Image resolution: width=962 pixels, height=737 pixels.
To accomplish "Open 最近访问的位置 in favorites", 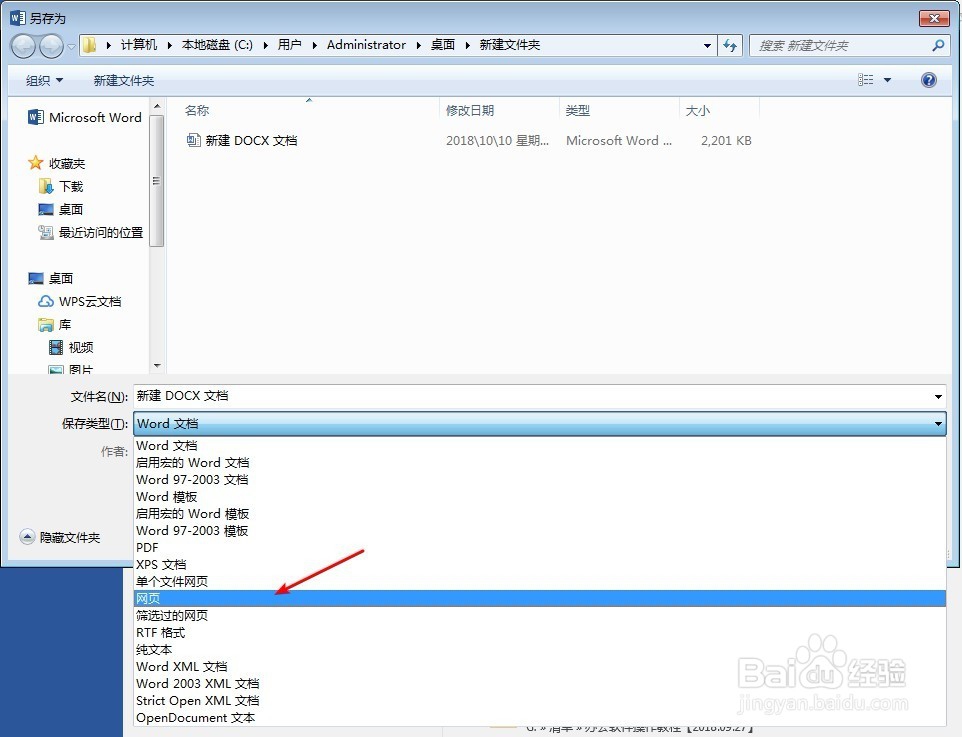I will [90, 233].
